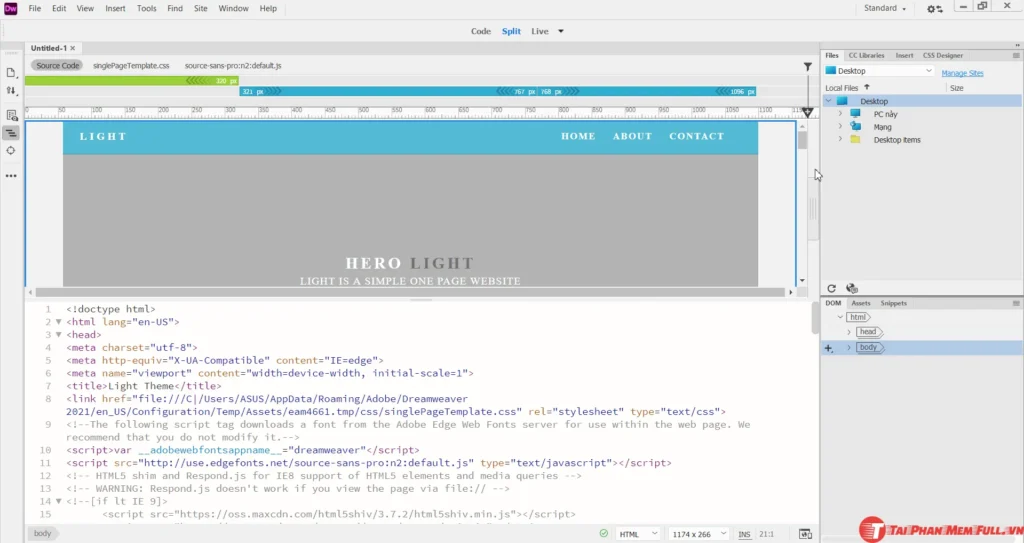Open the File Management arrows icon

click(11, 91)
